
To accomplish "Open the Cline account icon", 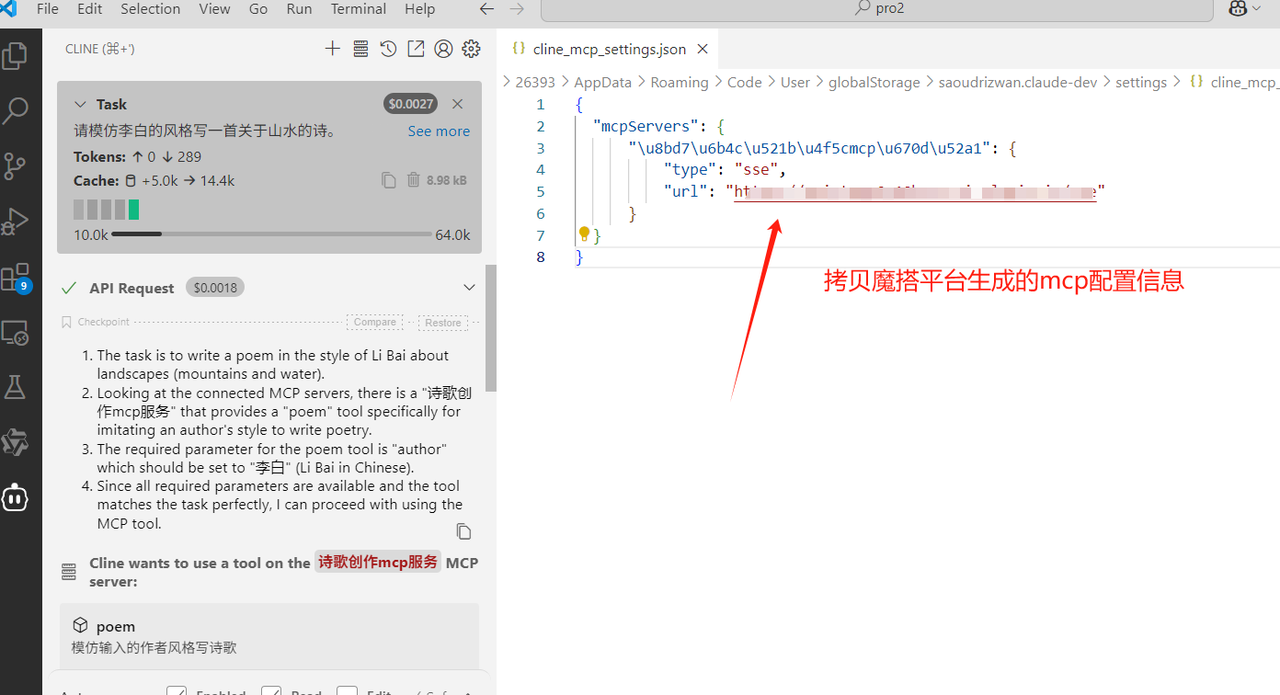I will click(443, 49).
